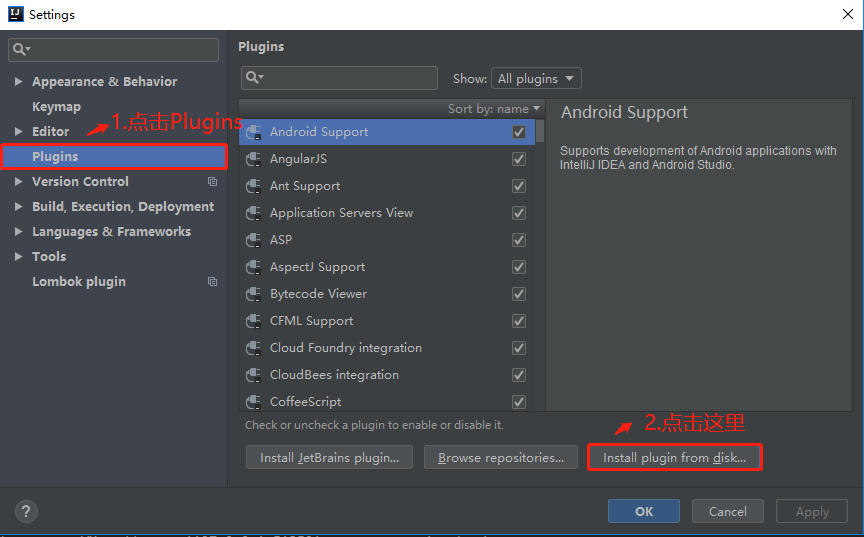Viewport: 864px width, 537px height.
Task: Expand the Editor settings arrow
Action: (x=18, y=132)
